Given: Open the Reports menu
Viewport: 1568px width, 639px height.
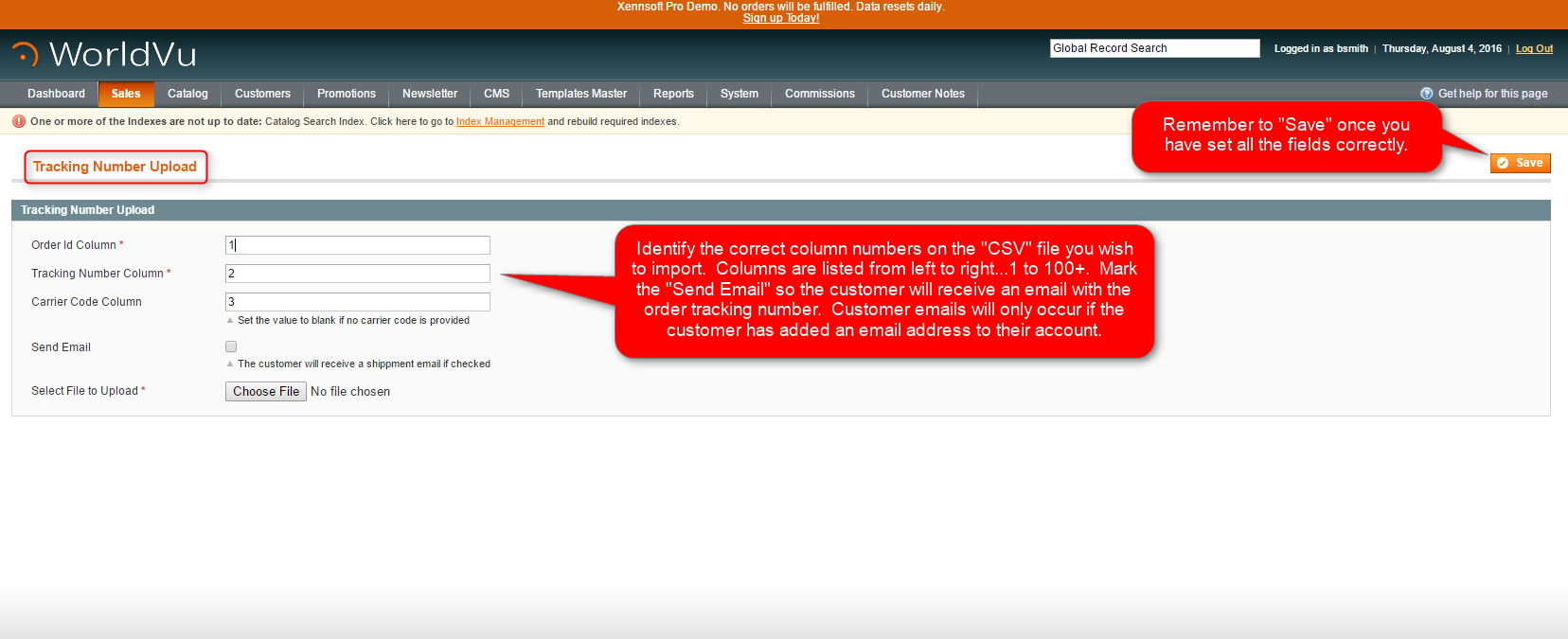Looking at the screenshot, I should (x=673, y=94).
